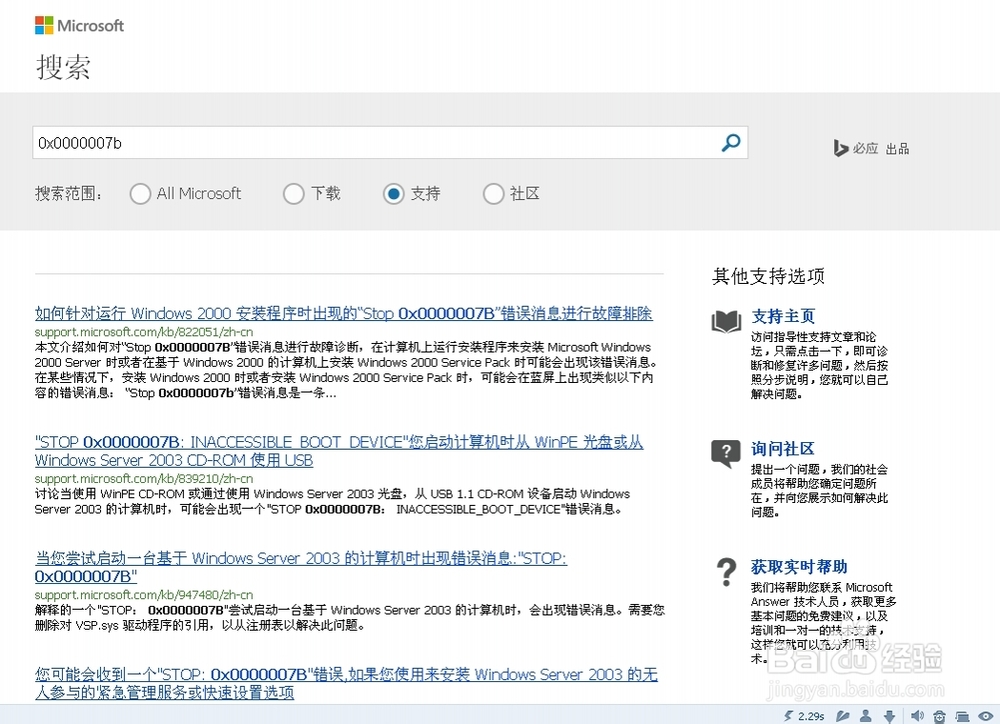
Task: Click the 搜索范围 label
Action: 68,193
